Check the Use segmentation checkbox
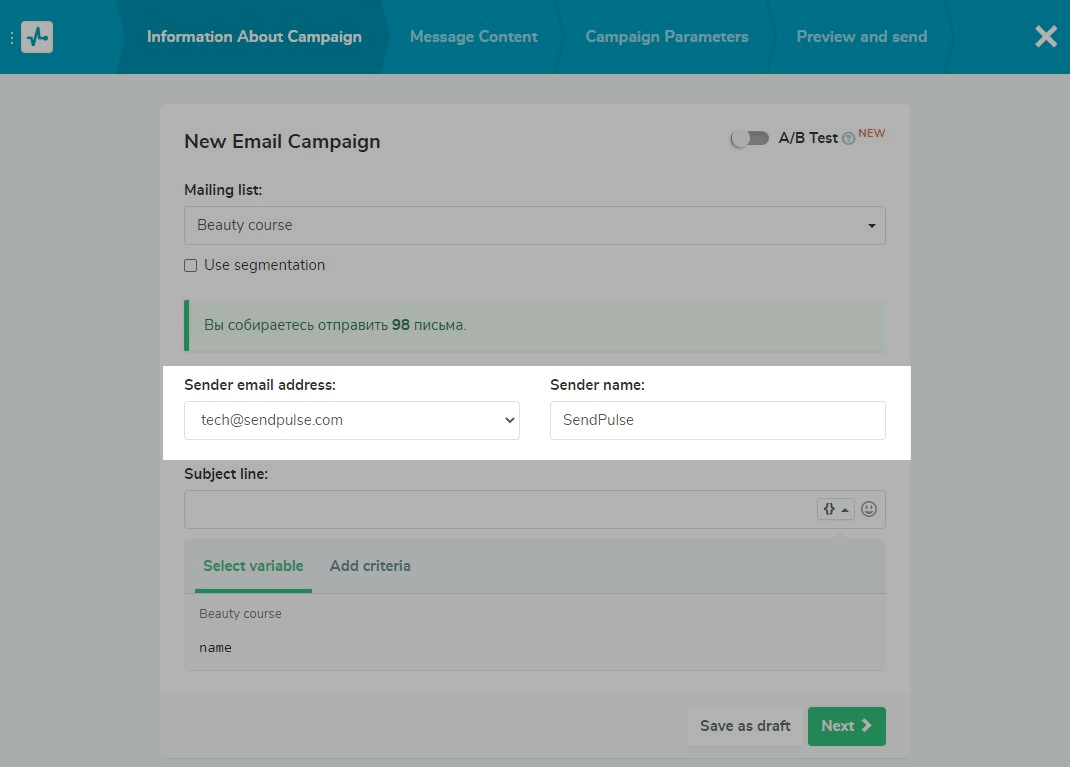The height and width of the screenshot is (767, 1070). pyautogui.click(x=191, y=266)
